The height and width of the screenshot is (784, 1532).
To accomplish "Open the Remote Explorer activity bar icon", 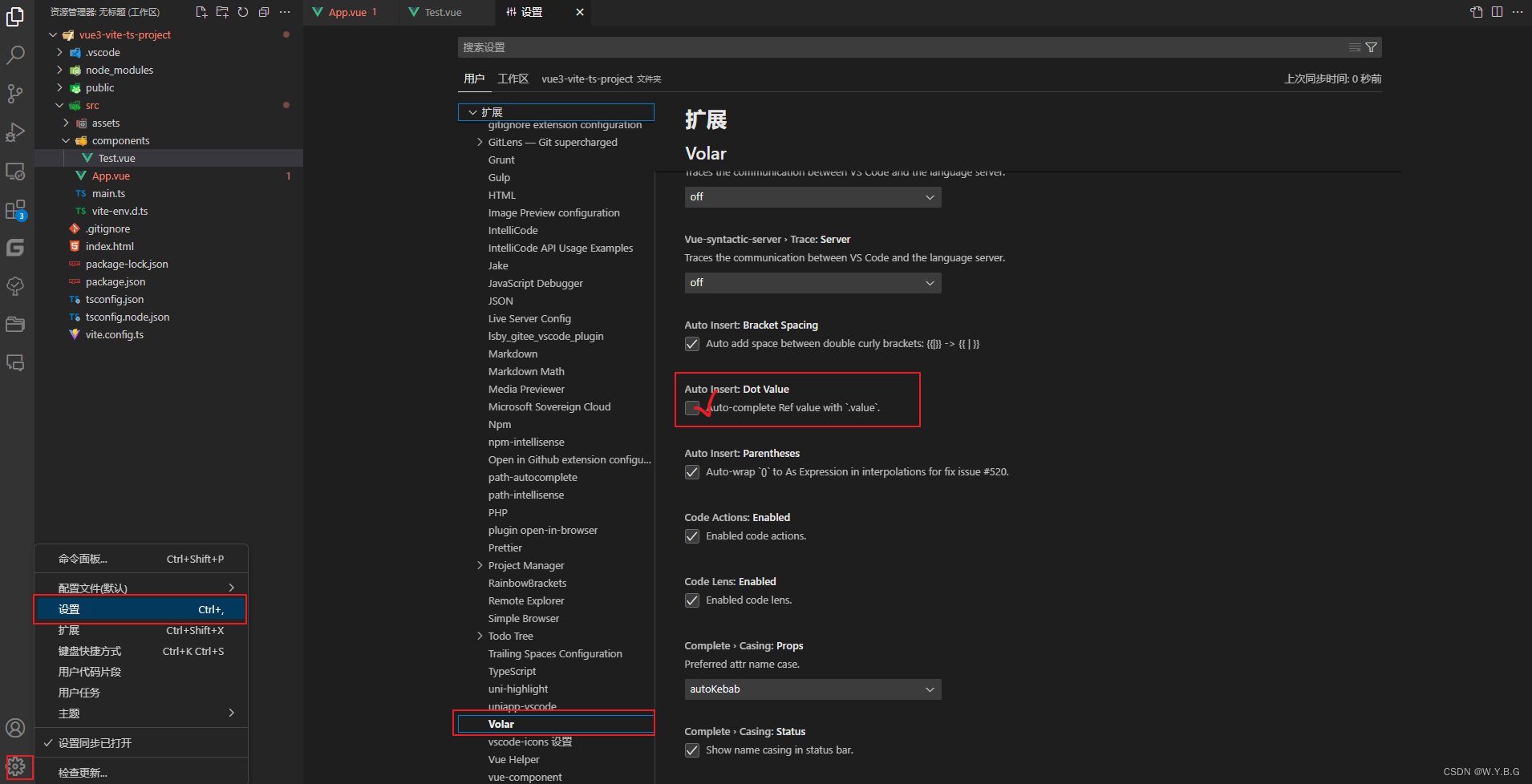I will (x=15, y=171).
